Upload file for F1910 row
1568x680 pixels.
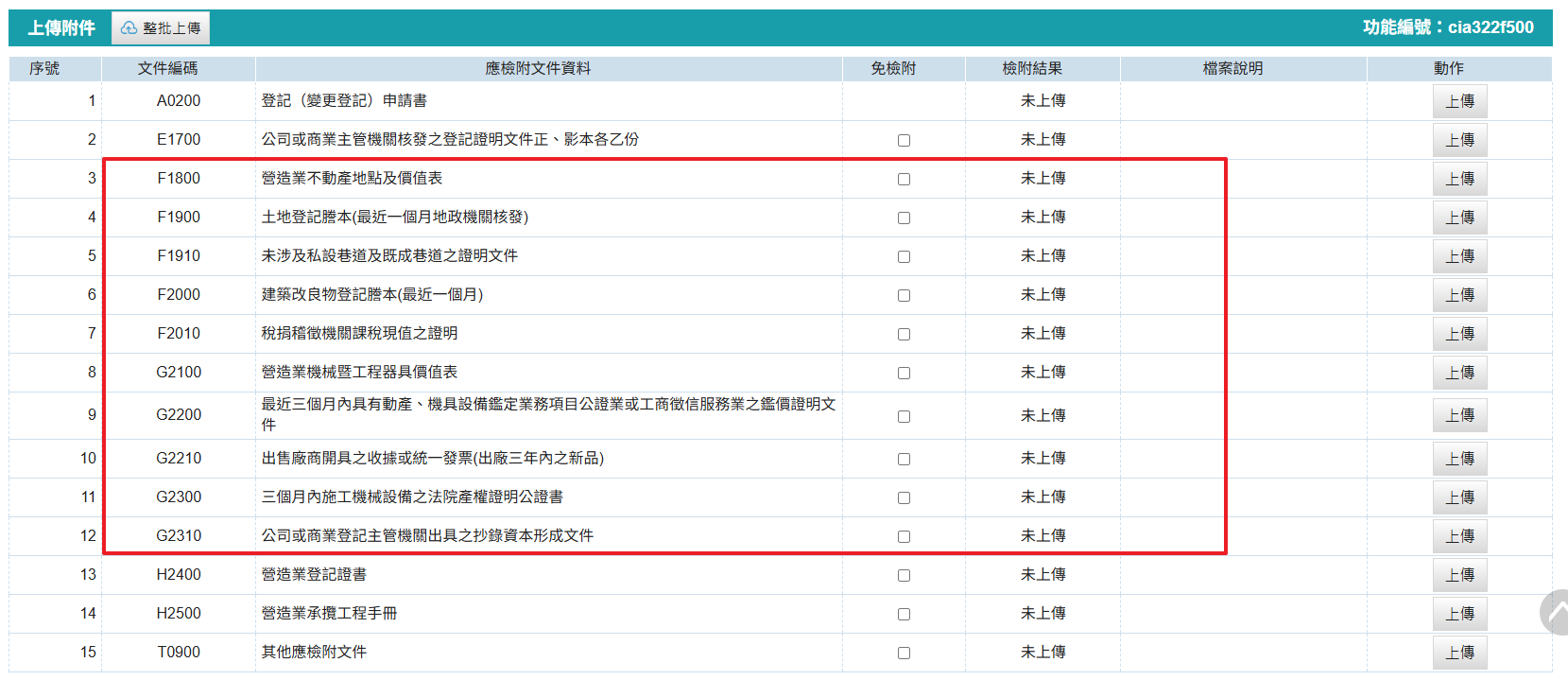[1459, 256]
